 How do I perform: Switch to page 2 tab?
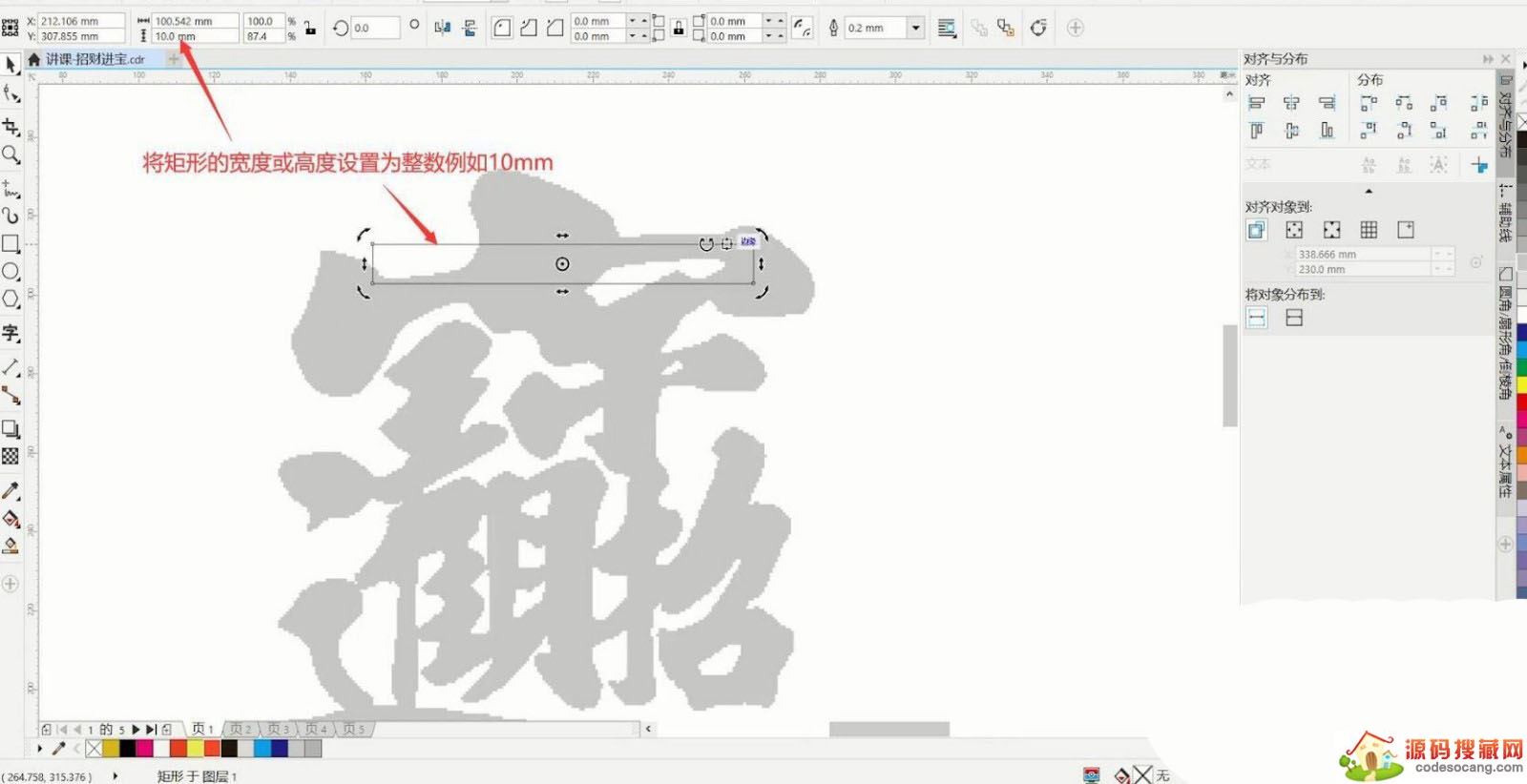pyautogui.click(x=241, y=729)
